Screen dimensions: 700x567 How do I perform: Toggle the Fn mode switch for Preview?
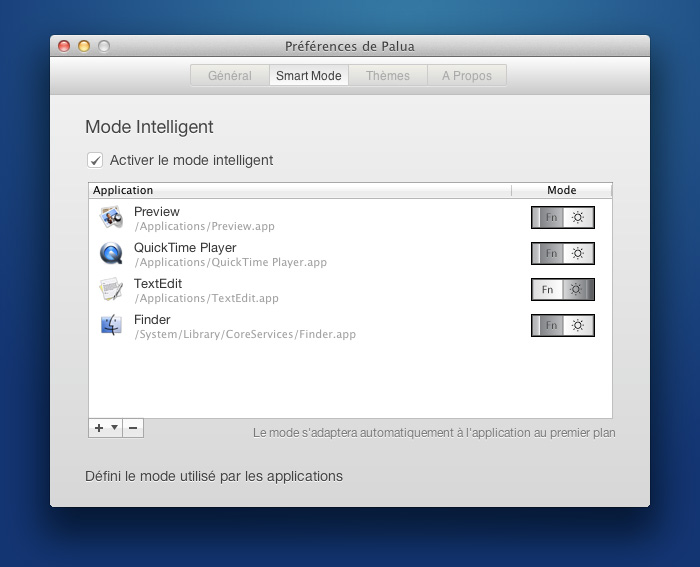pos(562,217)
